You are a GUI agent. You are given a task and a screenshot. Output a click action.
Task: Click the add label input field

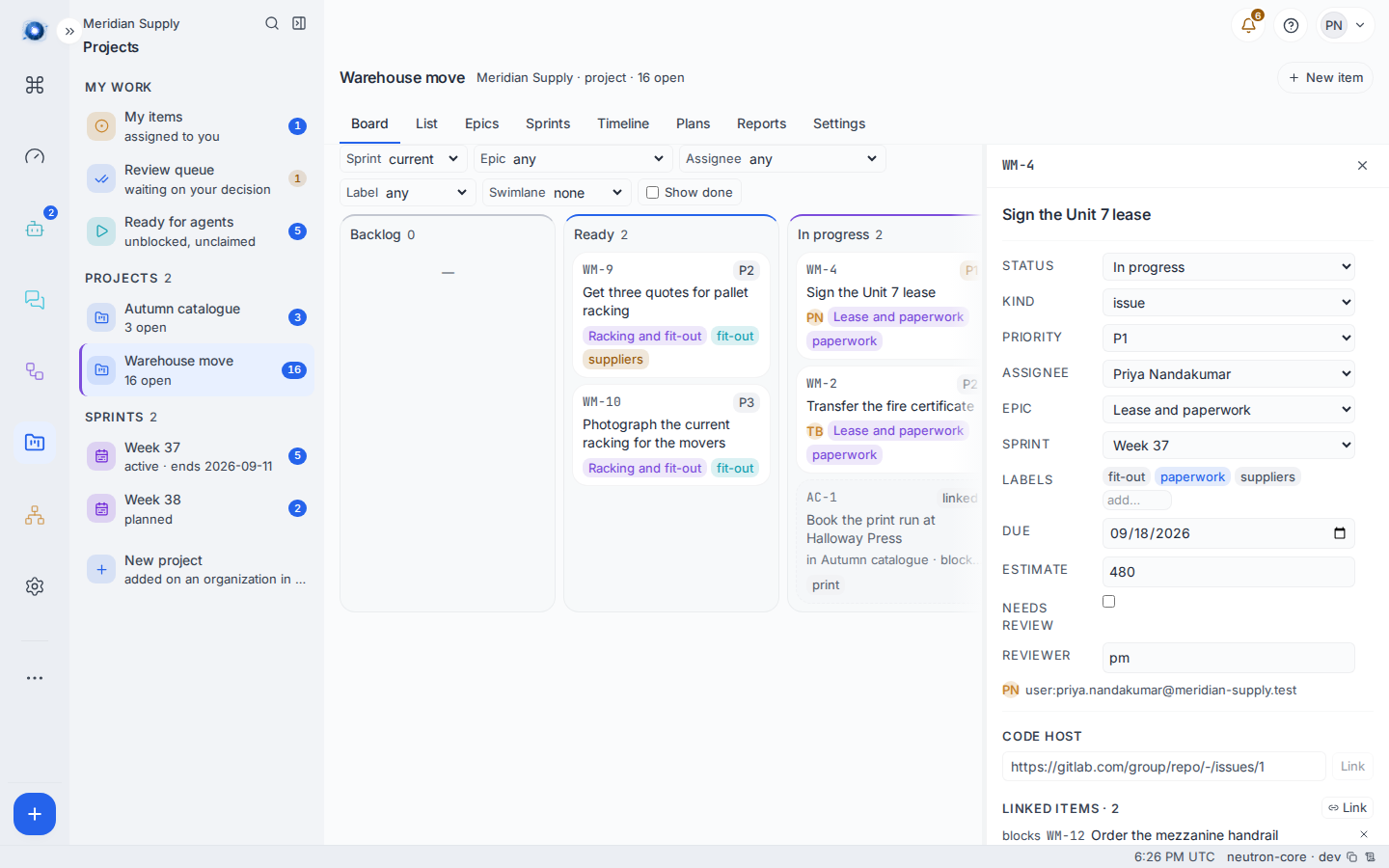(x=1136, y=500)
